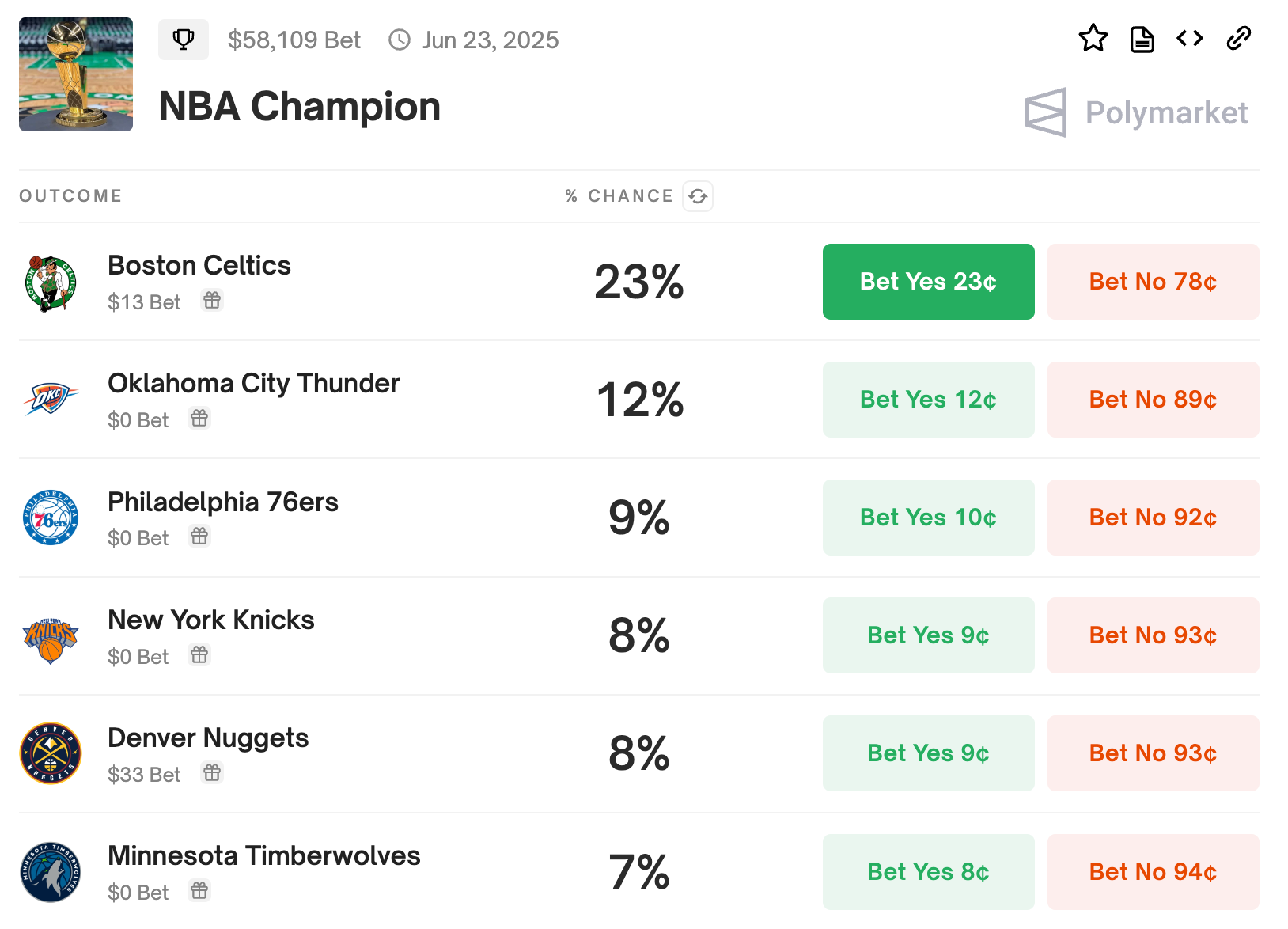Click the star favorite icon
This screenshot has height=929, width=1288.
point(1093,38)
